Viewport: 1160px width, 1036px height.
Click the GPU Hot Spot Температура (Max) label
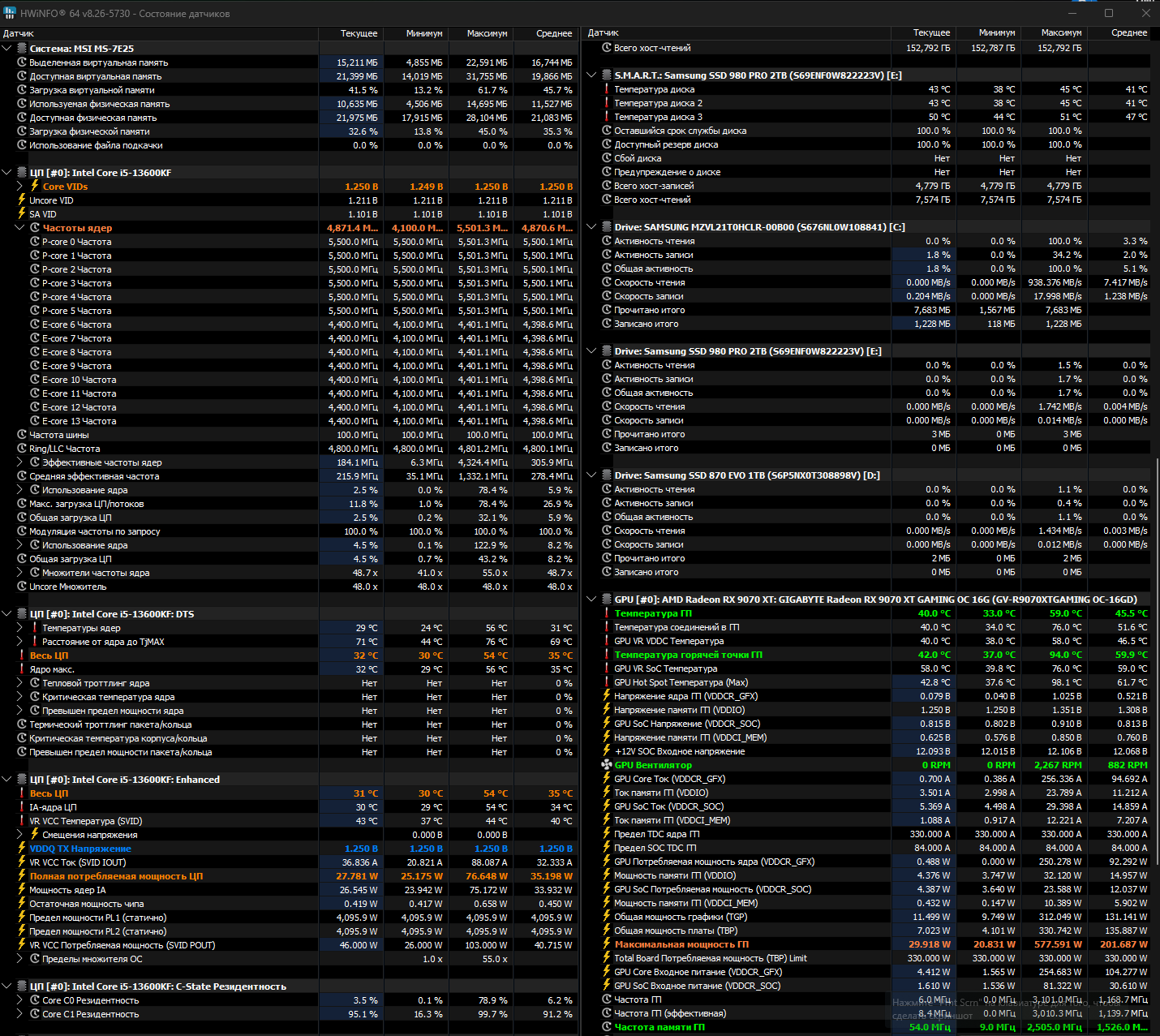click(681, 682)
